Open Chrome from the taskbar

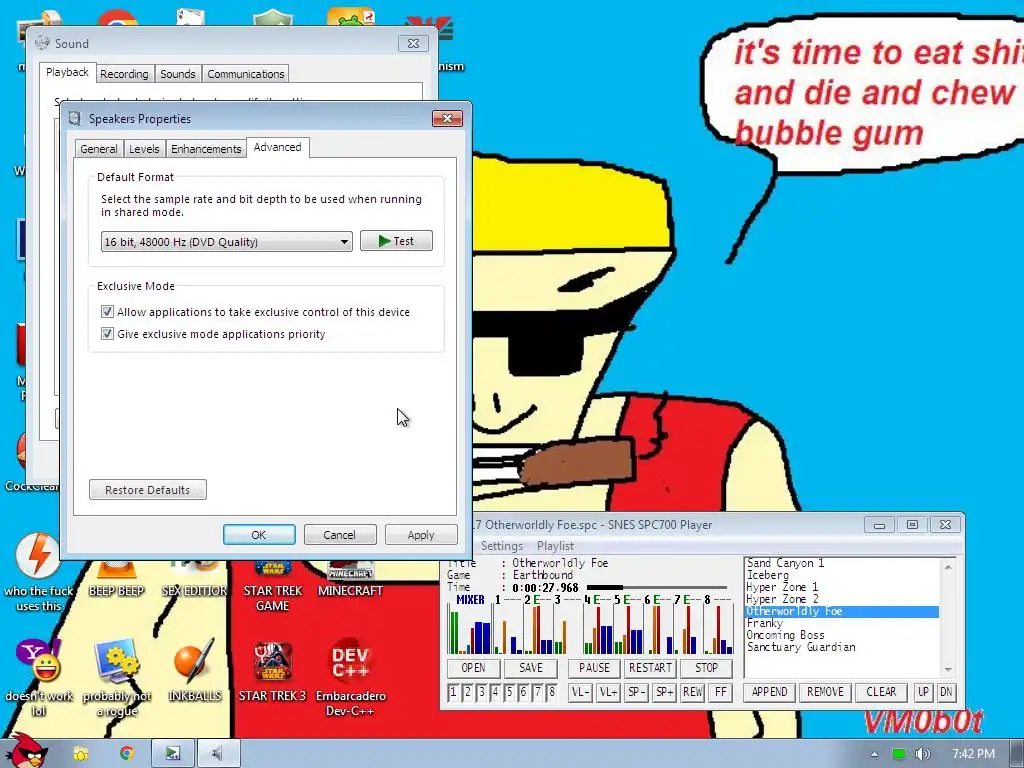(x=127, y=754)
